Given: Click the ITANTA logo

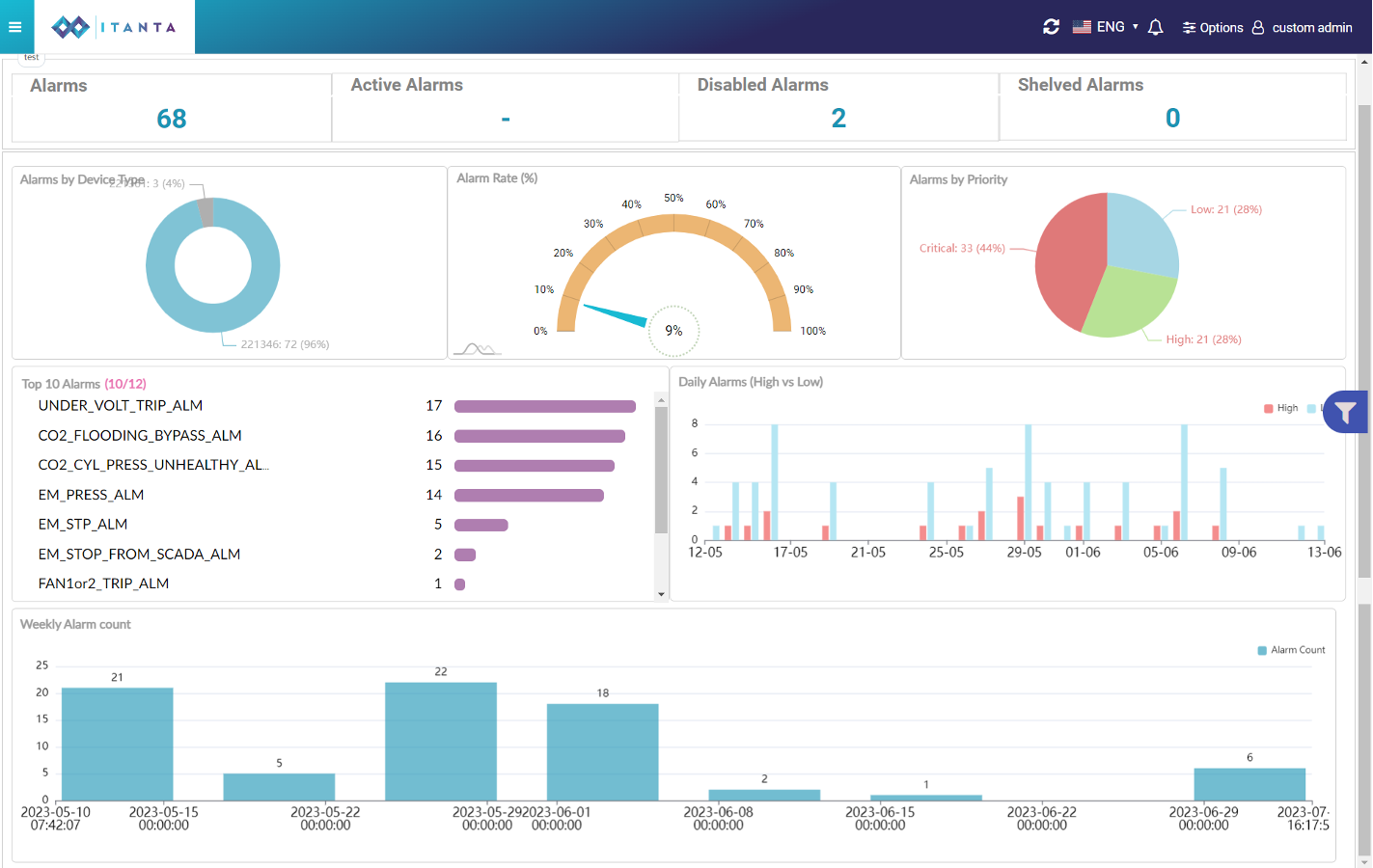Looking at the screenshot, I should point(115,27).
